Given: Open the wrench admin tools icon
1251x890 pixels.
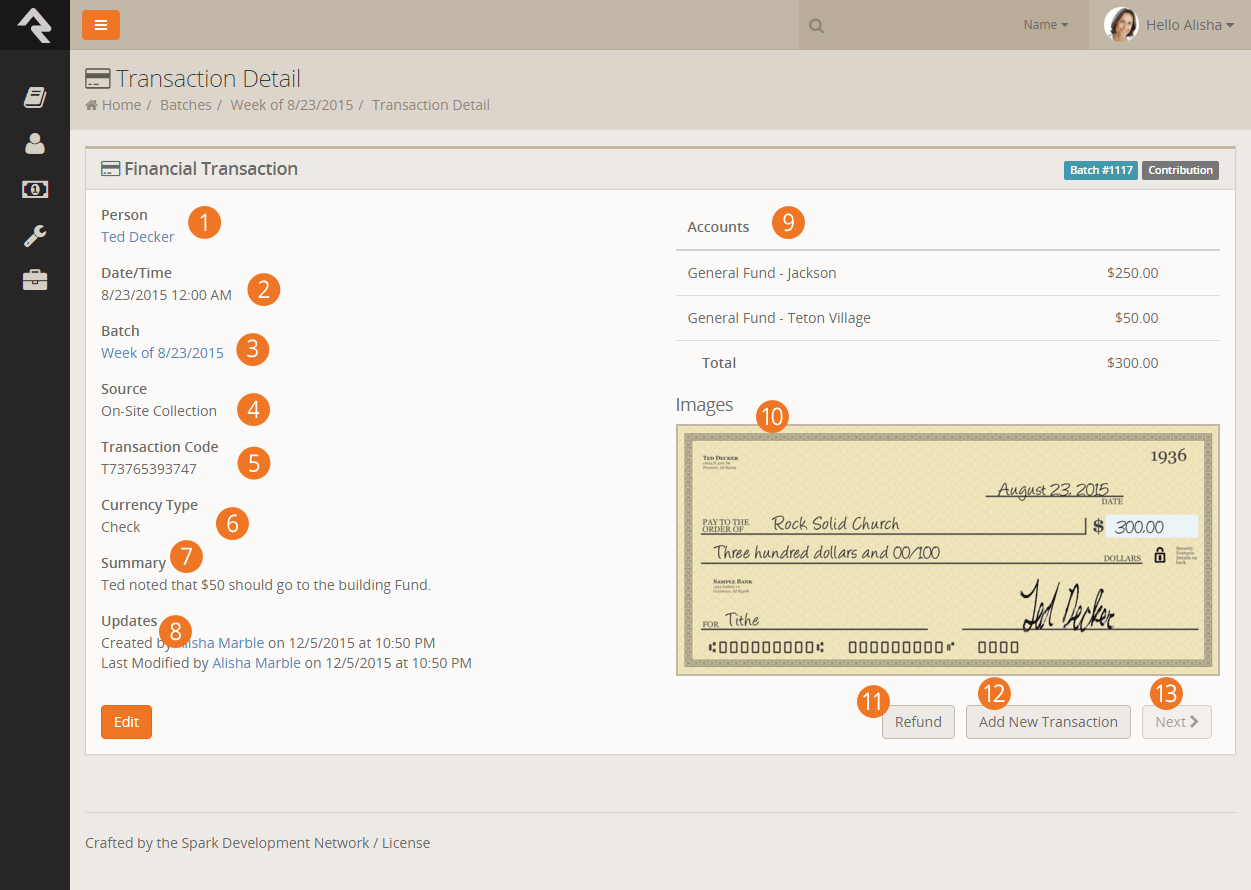Looking at the screenshot, I should tap(35, 236).
